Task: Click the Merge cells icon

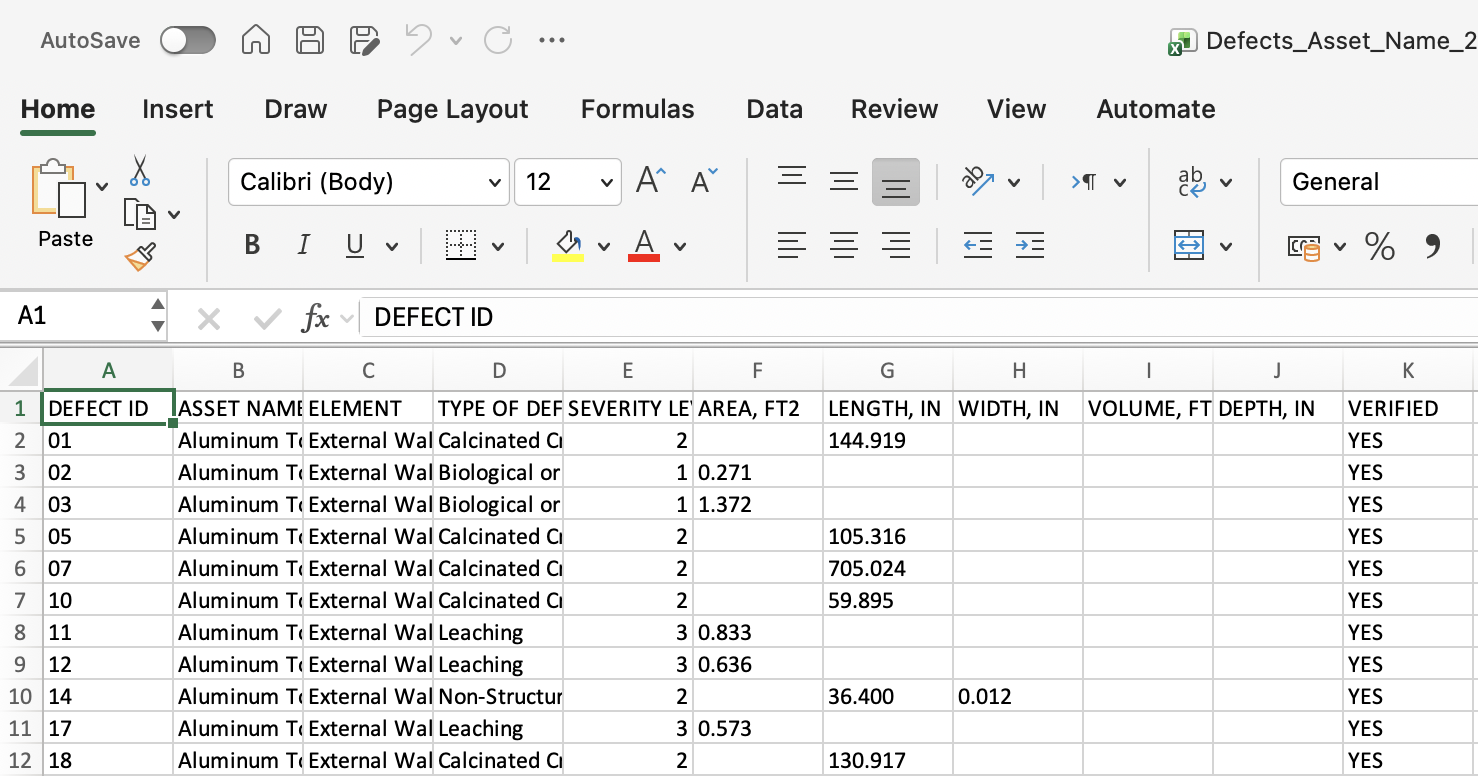Action: tap(1189, 245)
